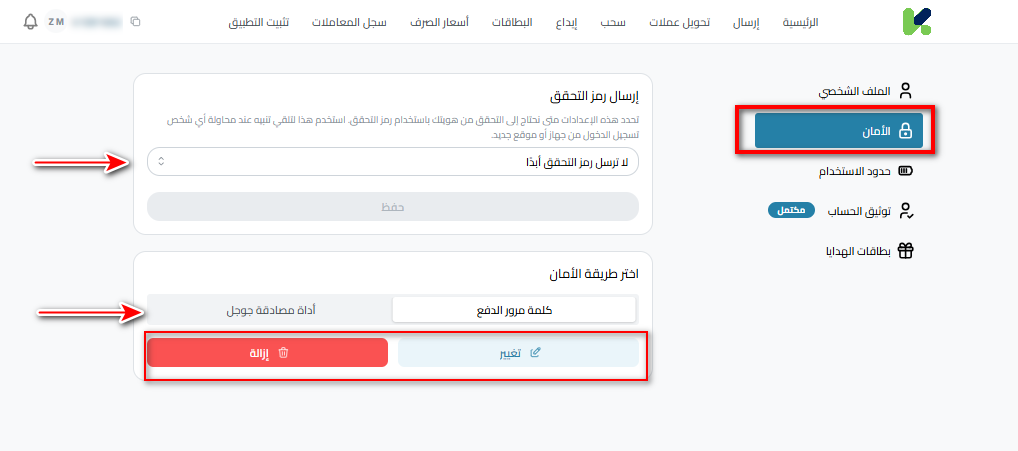The image size is (1018, 451).
Task: Open the Cards (البطاقات) menu
Action: pos(515,21)
